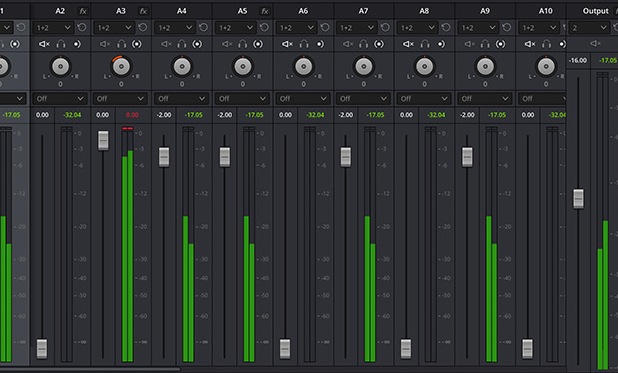Toggle mute speaker icon on track A2
Screen dimensions: 618x373
pyautogui.click(x=44, y=44)
